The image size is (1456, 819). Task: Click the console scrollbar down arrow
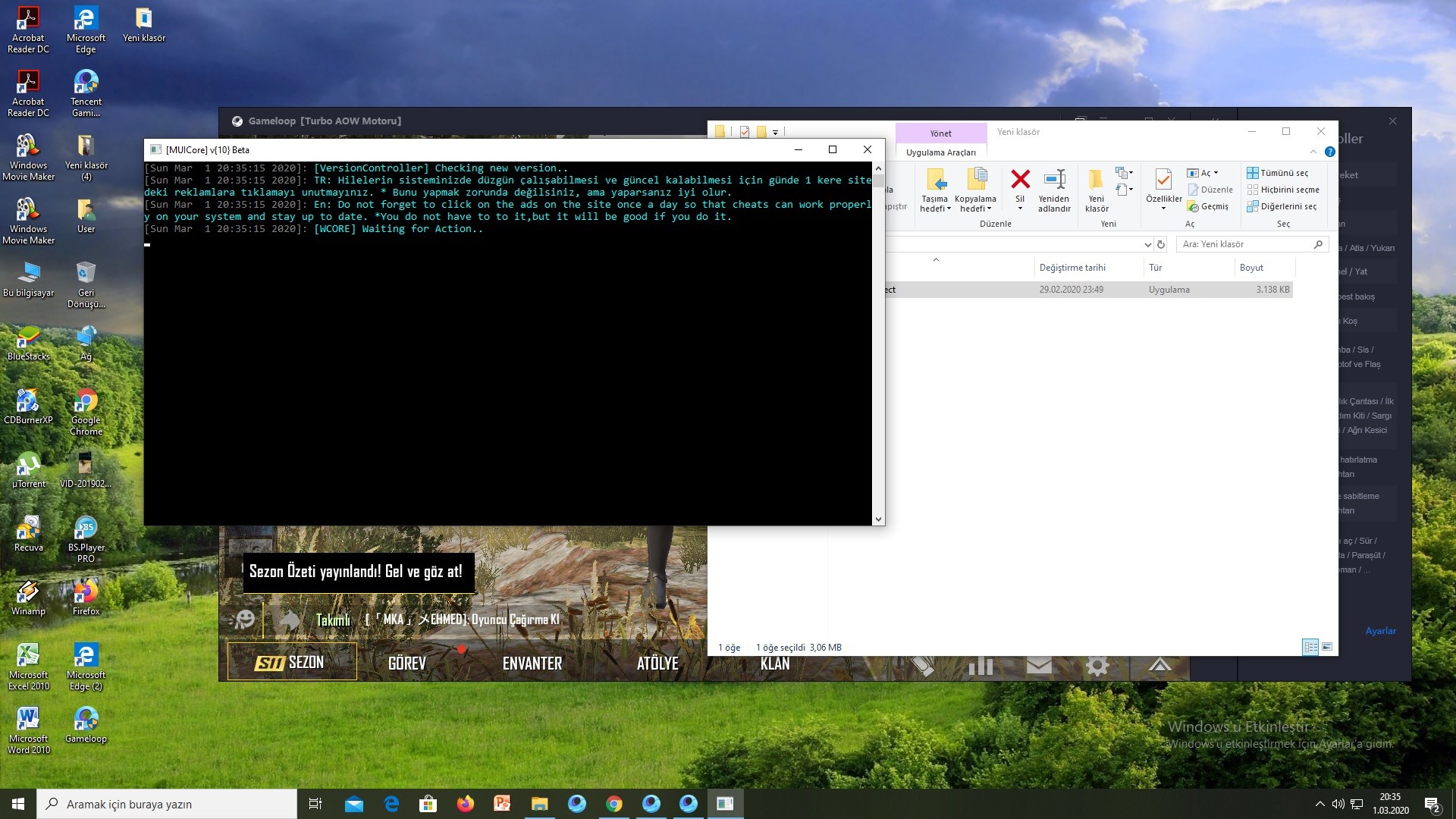click(x=878, y=519)
